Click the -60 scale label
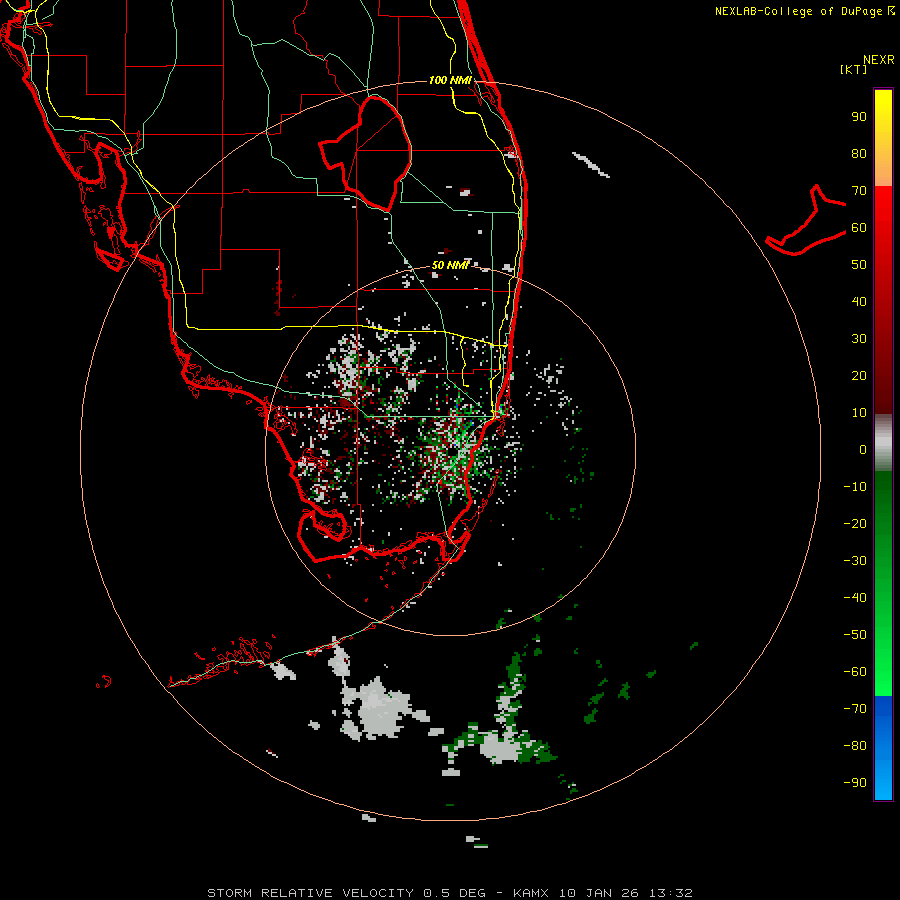The width and height of the screenshot is (900, 900). pyautogui.click(x=855, y=672)
